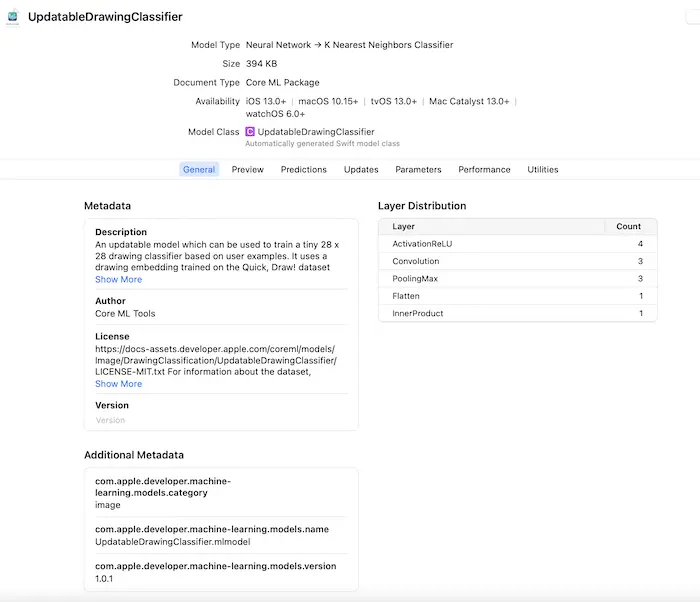The height and width of the screenshot is (602, 700).
Task: Select the ActivationReLU layer row
Action: coord(517,244)
